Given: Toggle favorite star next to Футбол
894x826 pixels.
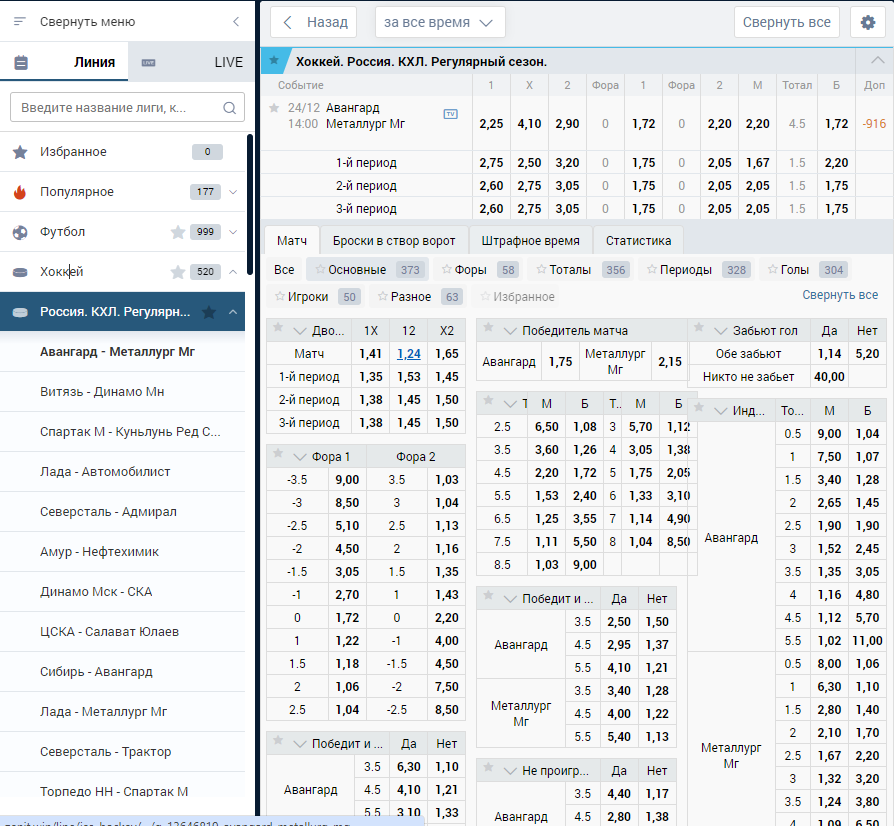Looking at the screenshot, I should pyautogui.click(x=178, y=232).
